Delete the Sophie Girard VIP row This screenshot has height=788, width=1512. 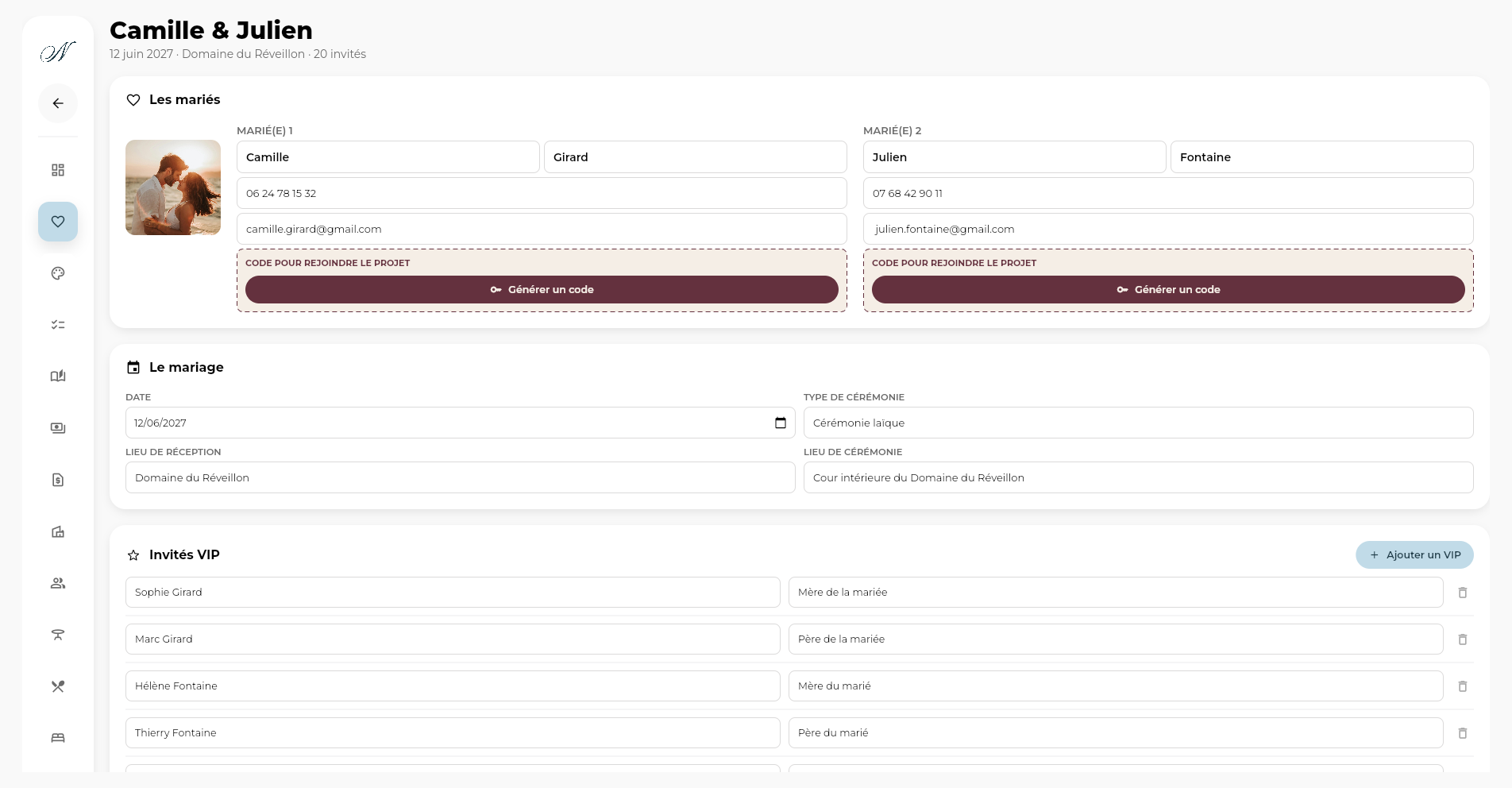click(1463, 593)
